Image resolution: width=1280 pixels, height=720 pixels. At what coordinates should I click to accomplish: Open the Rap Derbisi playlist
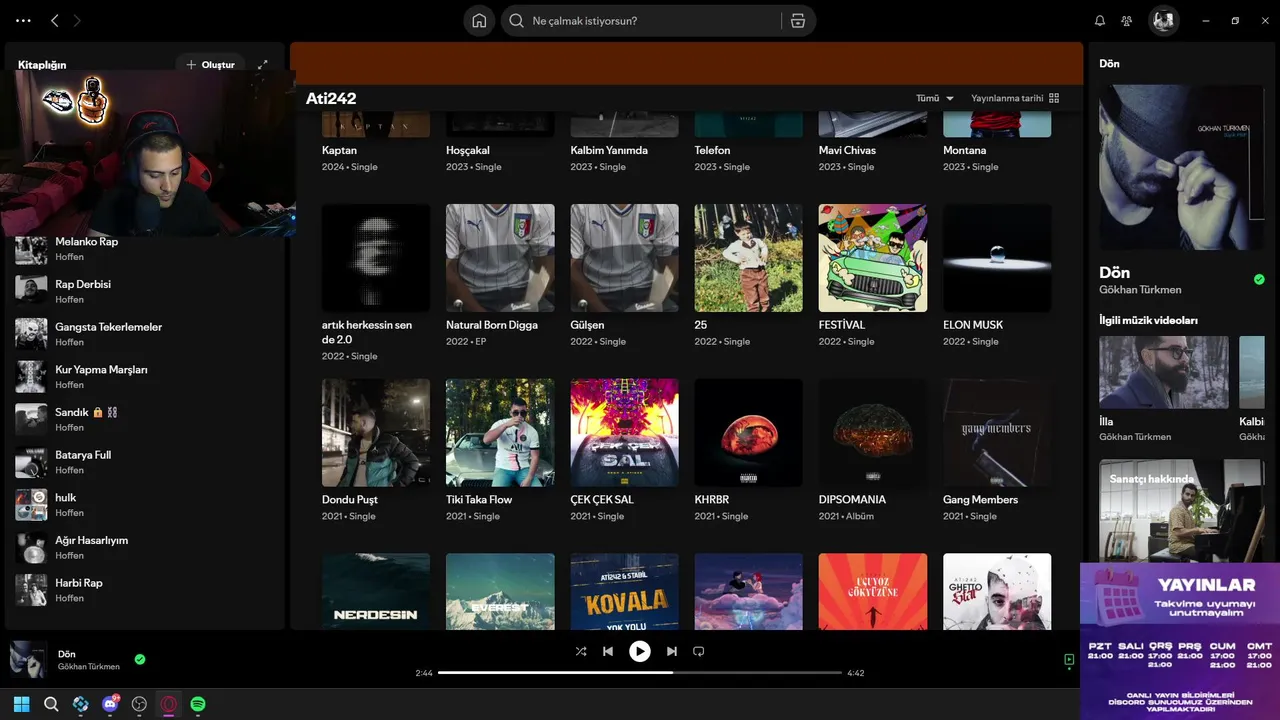[146, 291]
